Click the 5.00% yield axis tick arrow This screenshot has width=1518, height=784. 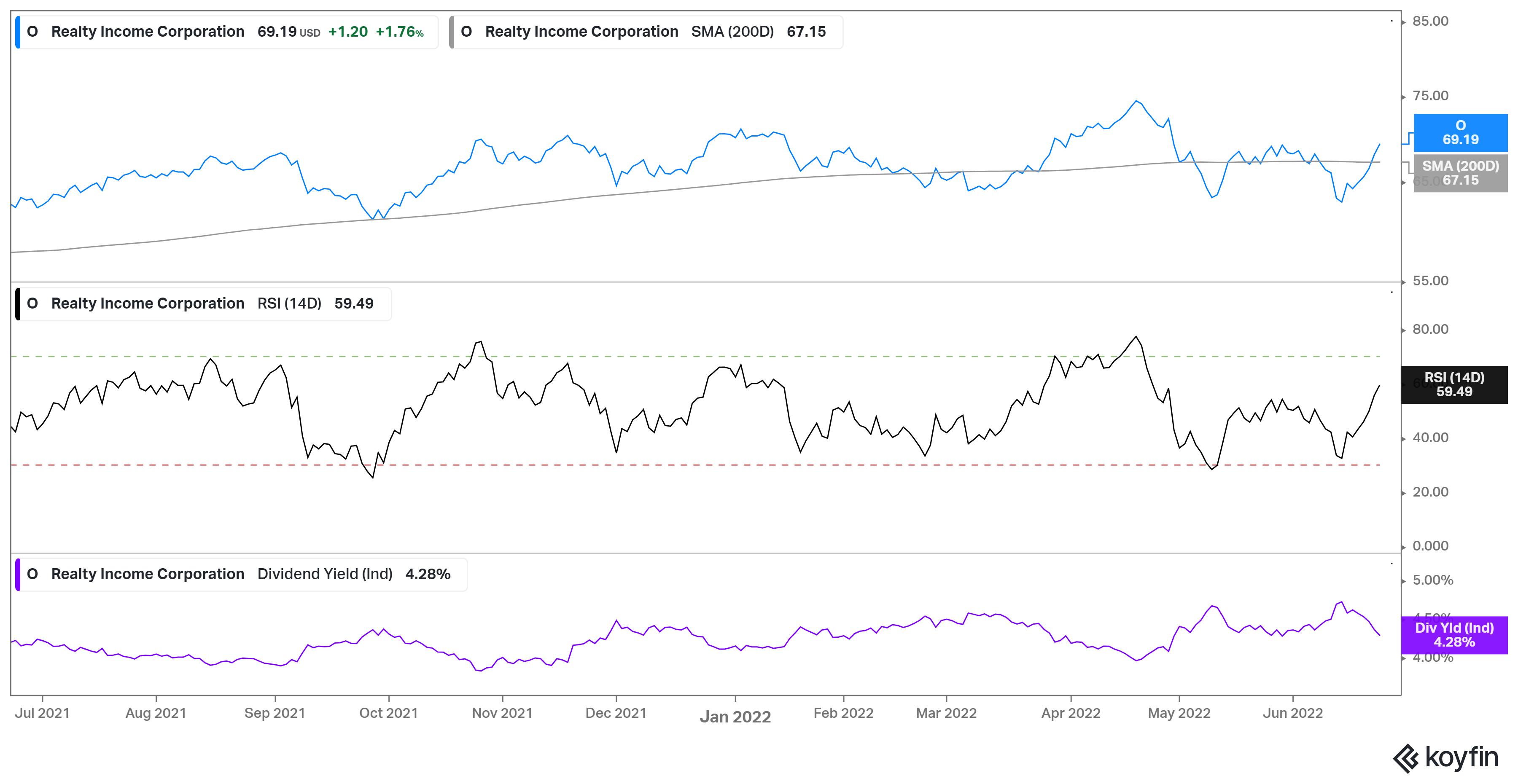(x=1404, y=581)
